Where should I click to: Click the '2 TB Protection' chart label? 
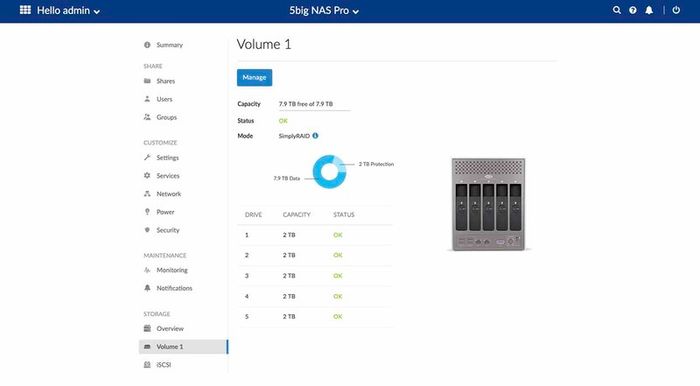[x=376, y=164]
